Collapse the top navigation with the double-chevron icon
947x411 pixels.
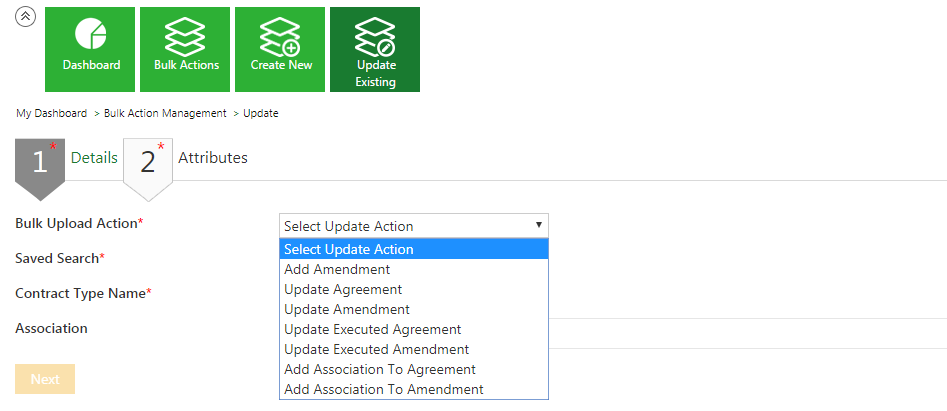(26, 16)
